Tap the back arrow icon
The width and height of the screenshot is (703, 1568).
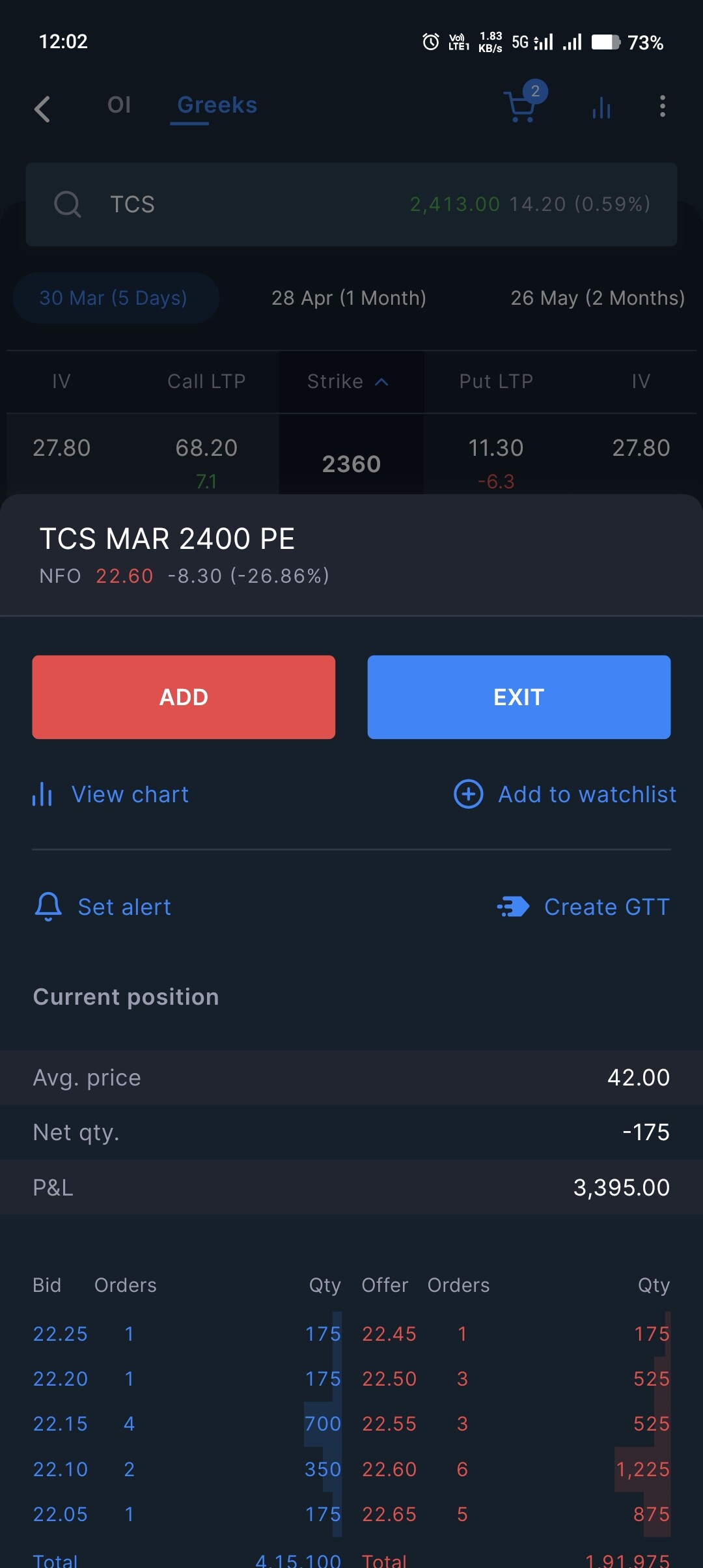click(x=42, y=109)
